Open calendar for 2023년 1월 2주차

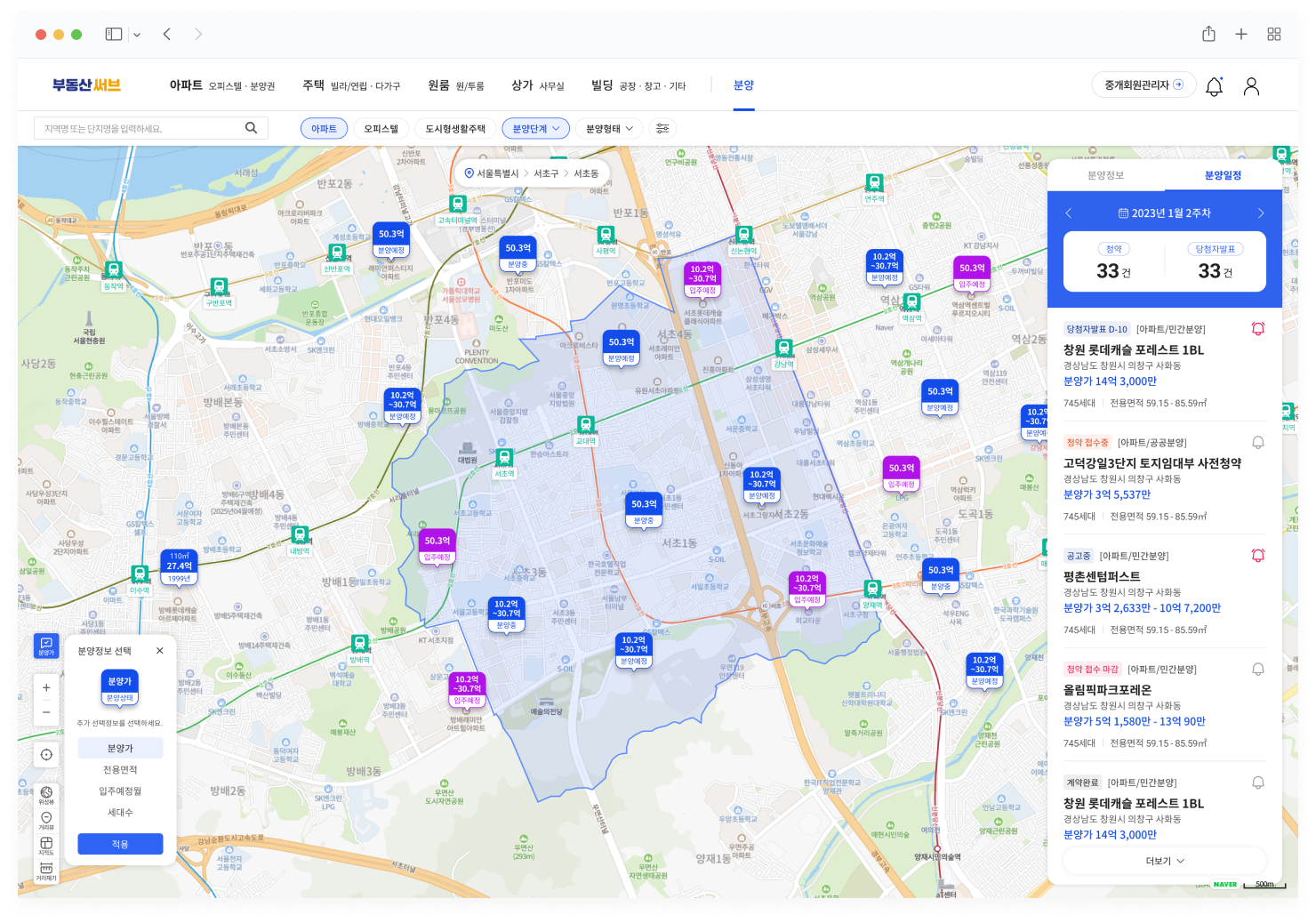tap(1165, 213)
